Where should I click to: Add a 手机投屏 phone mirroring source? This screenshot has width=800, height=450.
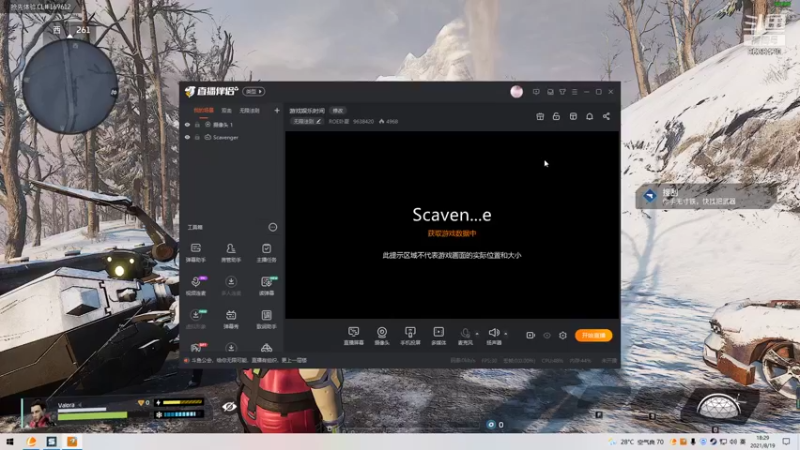point(410,336)
